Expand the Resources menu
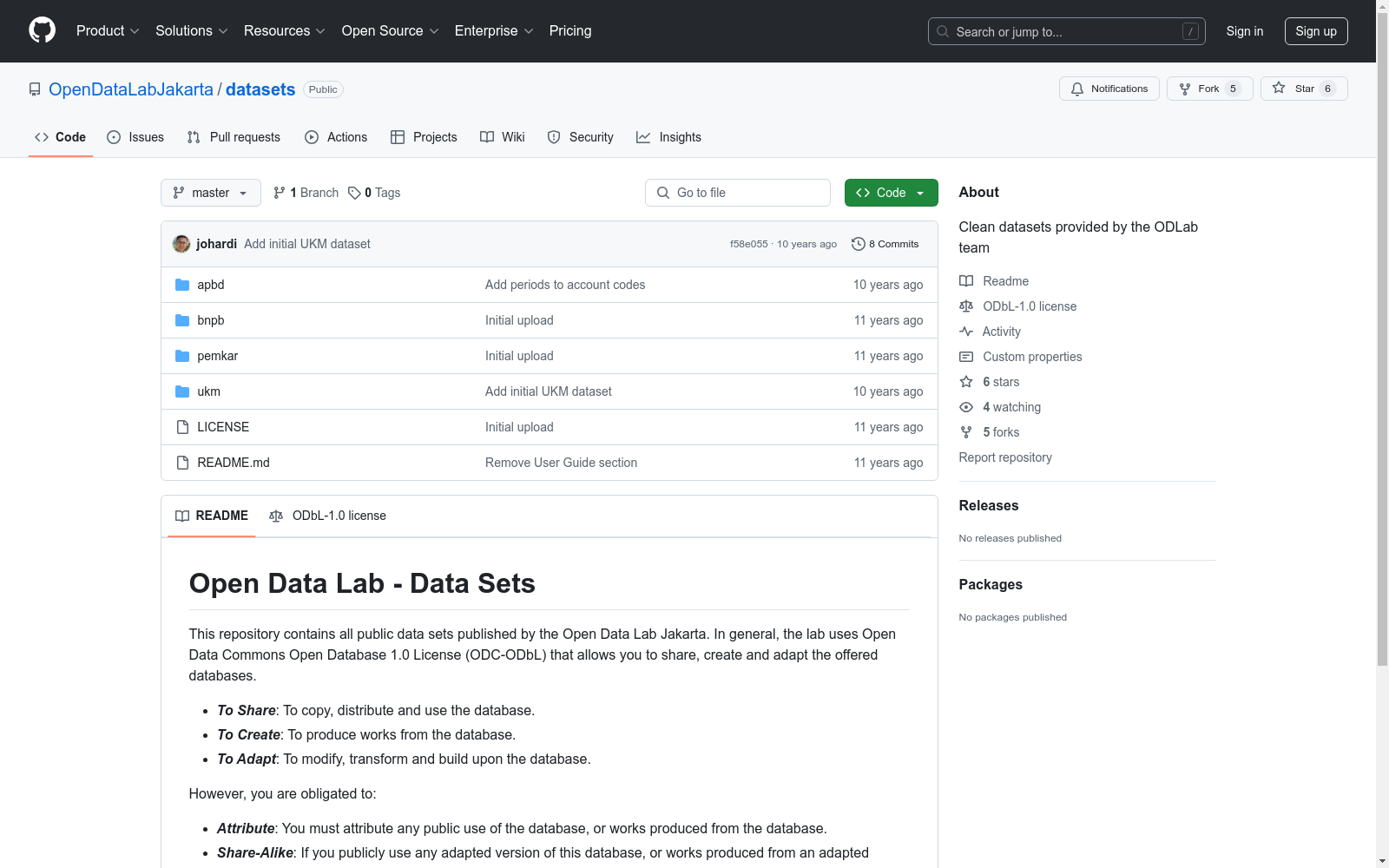 coord(285,31)
